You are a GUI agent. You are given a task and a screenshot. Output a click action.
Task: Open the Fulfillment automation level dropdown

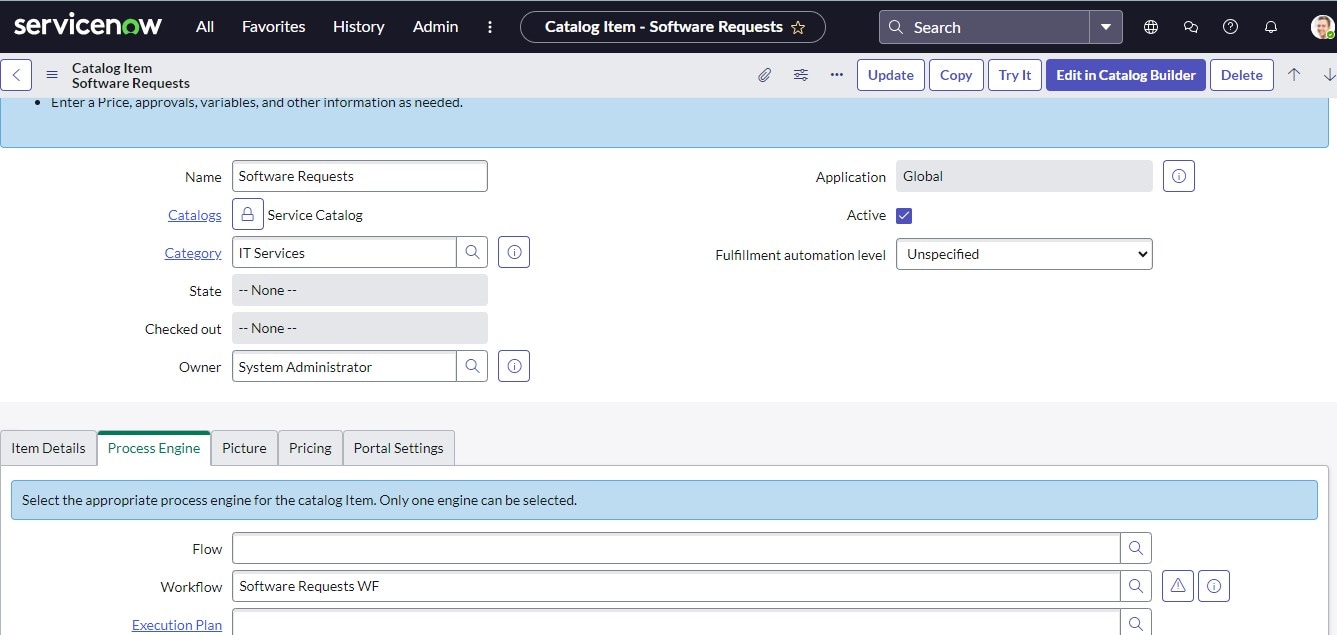pyautogui.click(x=1023, y=253)
